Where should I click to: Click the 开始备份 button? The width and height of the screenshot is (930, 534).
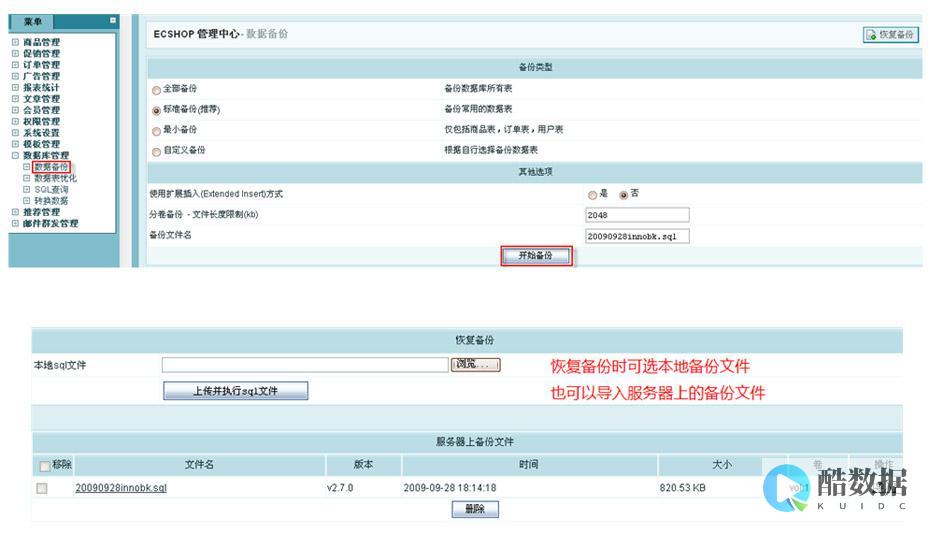(x=536, y=256)
